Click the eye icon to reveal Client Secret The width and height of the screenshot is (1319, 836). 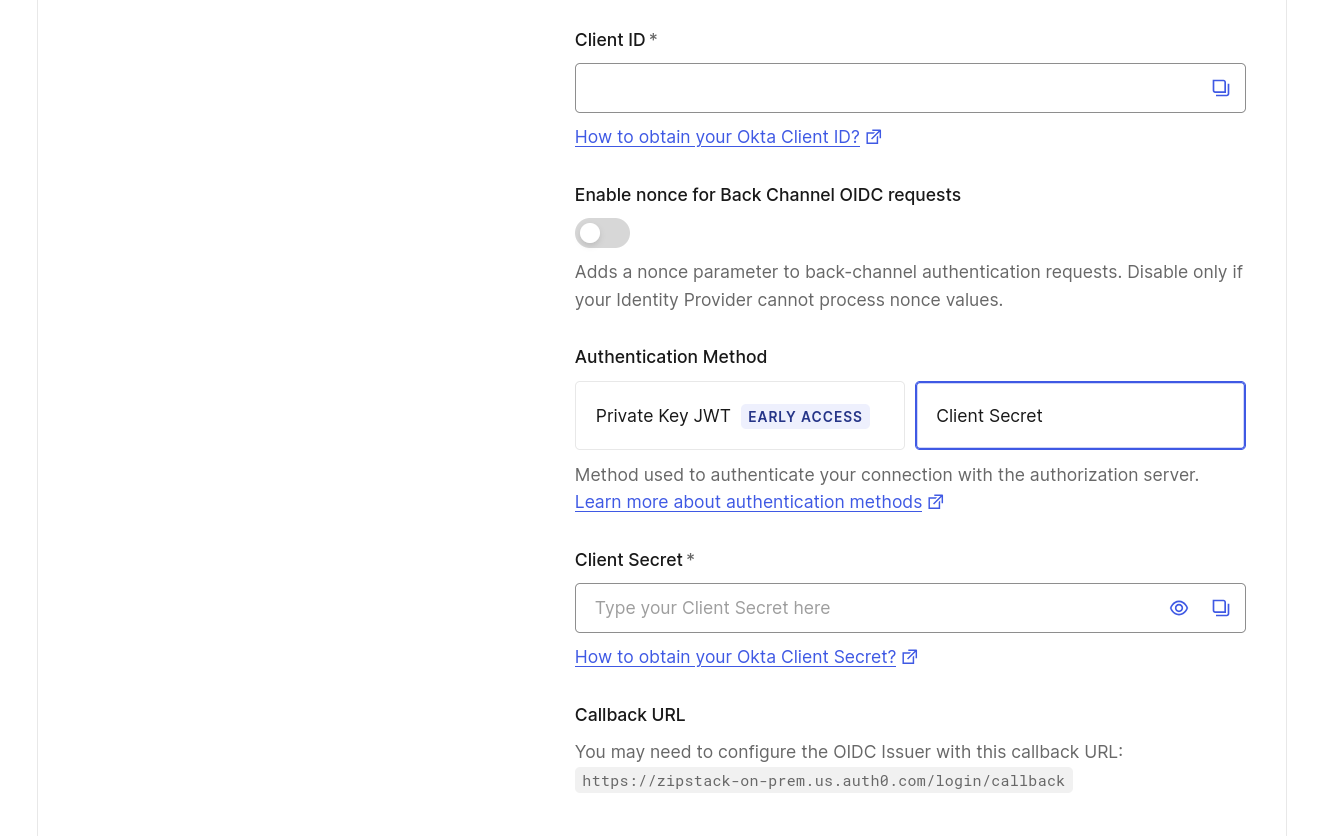pyautogui.click(x=1178, y=608)
